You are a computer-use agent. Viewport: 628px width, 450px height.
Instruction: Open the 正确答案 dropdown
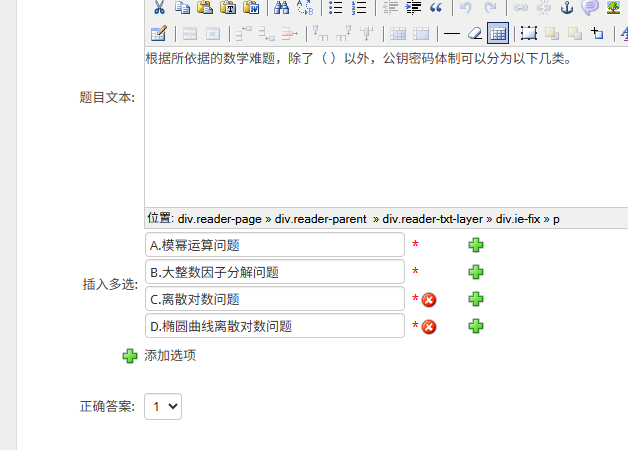click(163, 406)
